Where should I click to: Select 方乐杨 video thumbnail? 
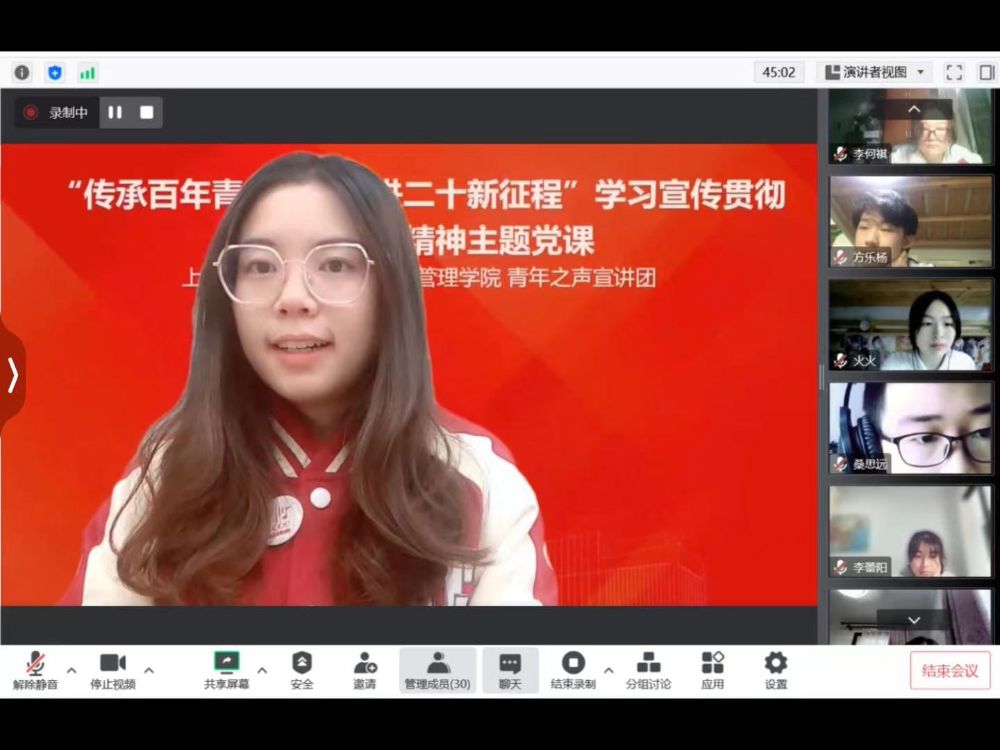[910, 221]
